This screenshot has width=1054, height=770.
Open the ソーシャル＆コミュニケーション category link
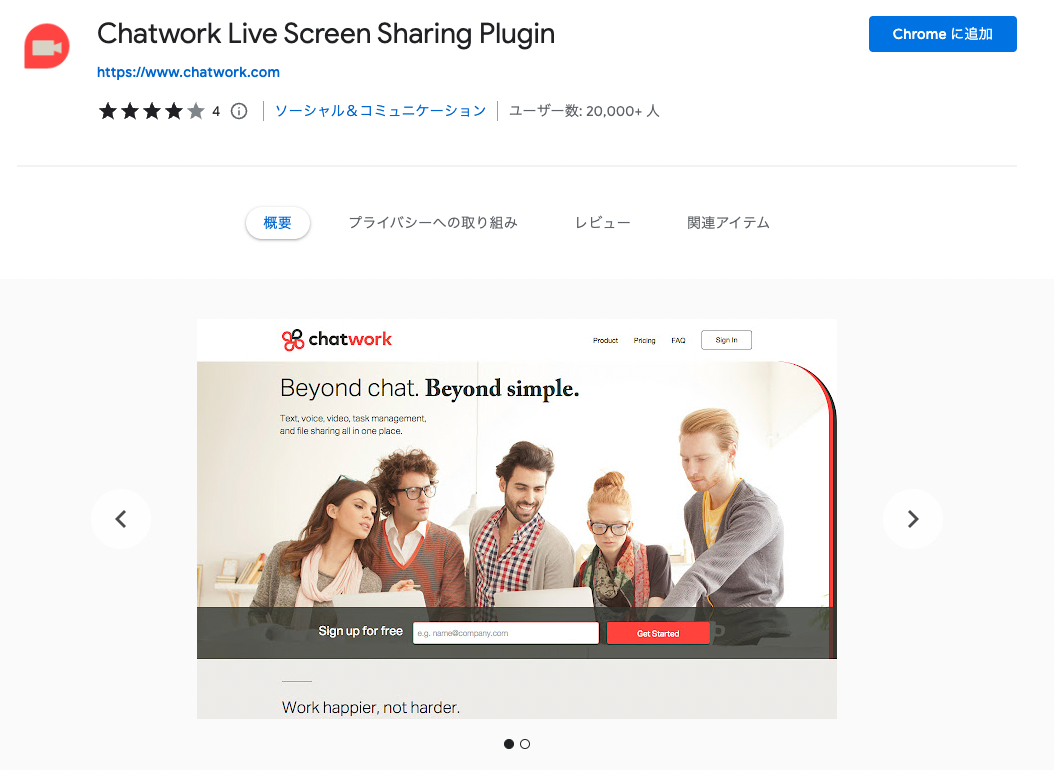379,111
